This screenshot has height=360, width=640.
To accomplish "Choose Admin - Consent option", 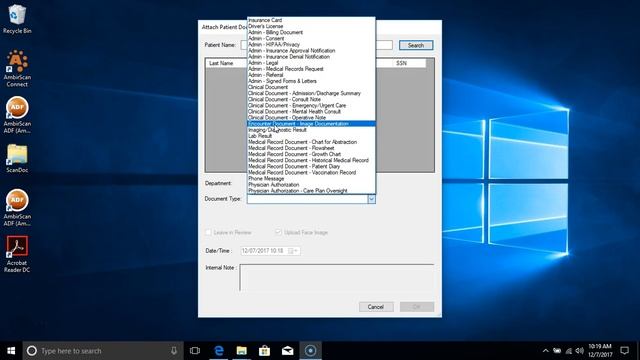I will (311, 38).
